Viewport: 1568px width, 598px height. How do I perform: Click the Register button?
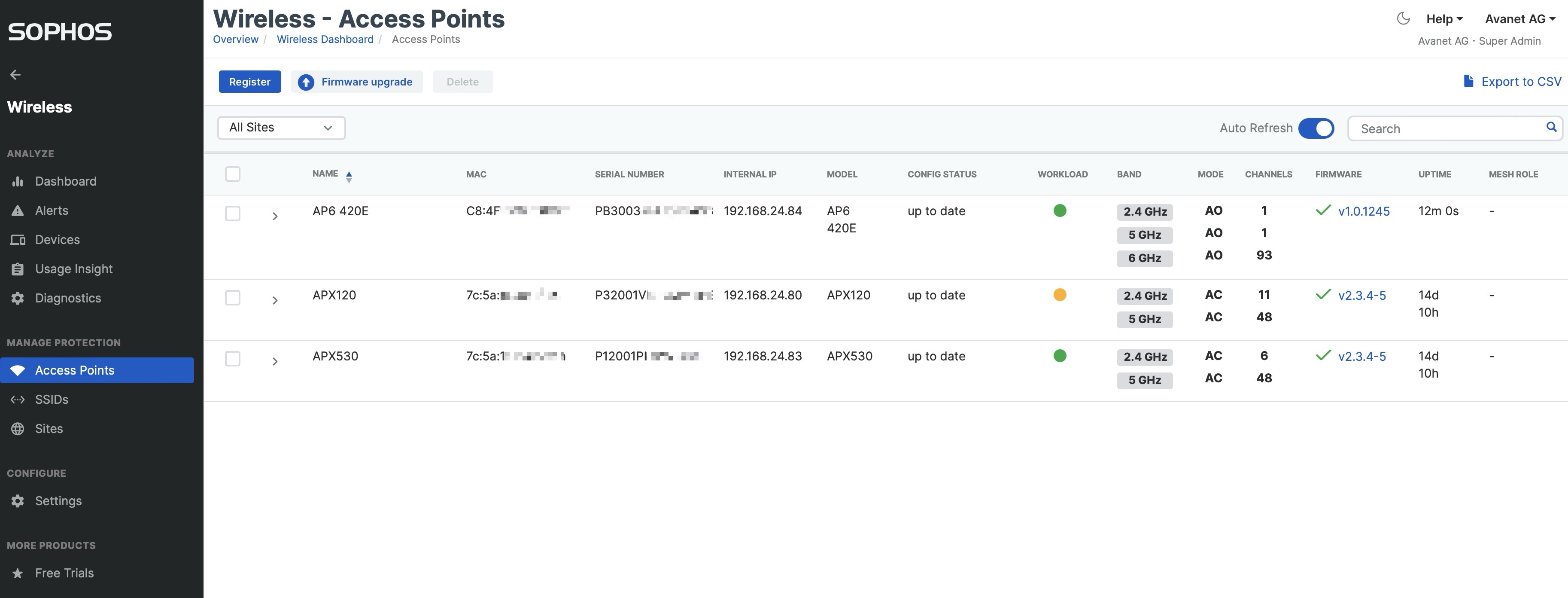point(249,82)
